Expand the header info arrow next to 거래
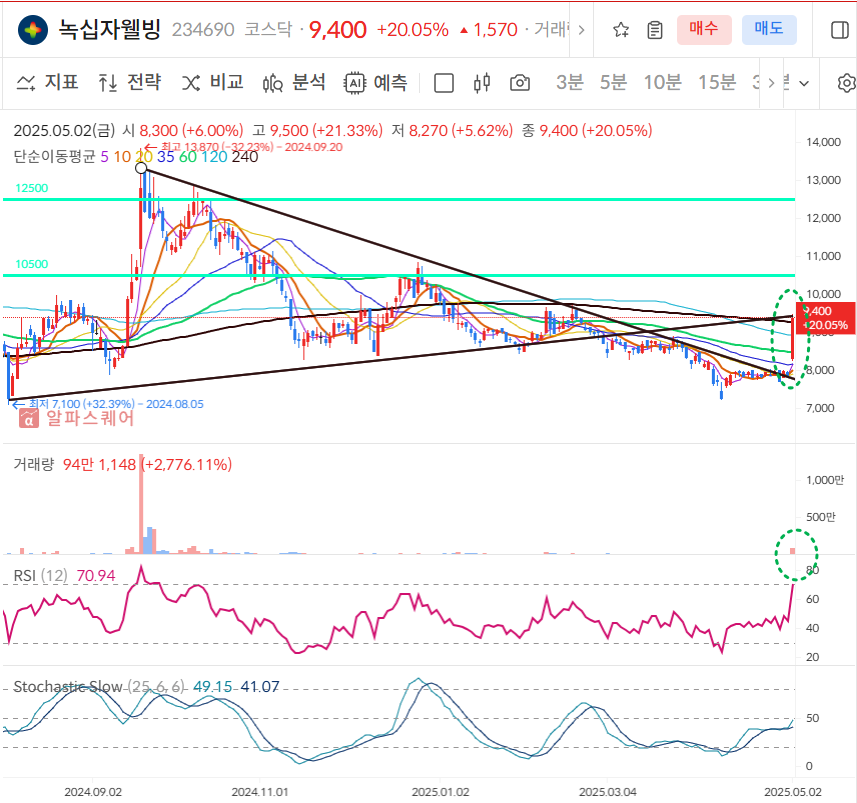 pyautogui.click(x=582, y=30)
